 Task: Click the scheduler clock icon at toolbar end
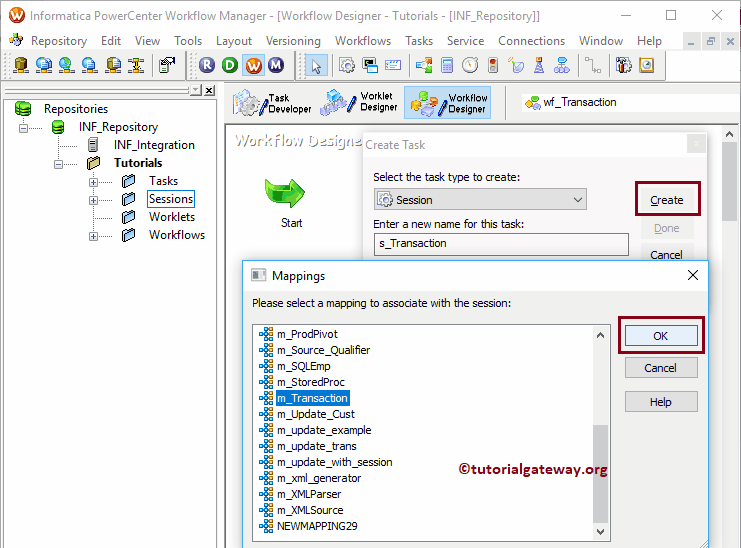coord(646,65)
